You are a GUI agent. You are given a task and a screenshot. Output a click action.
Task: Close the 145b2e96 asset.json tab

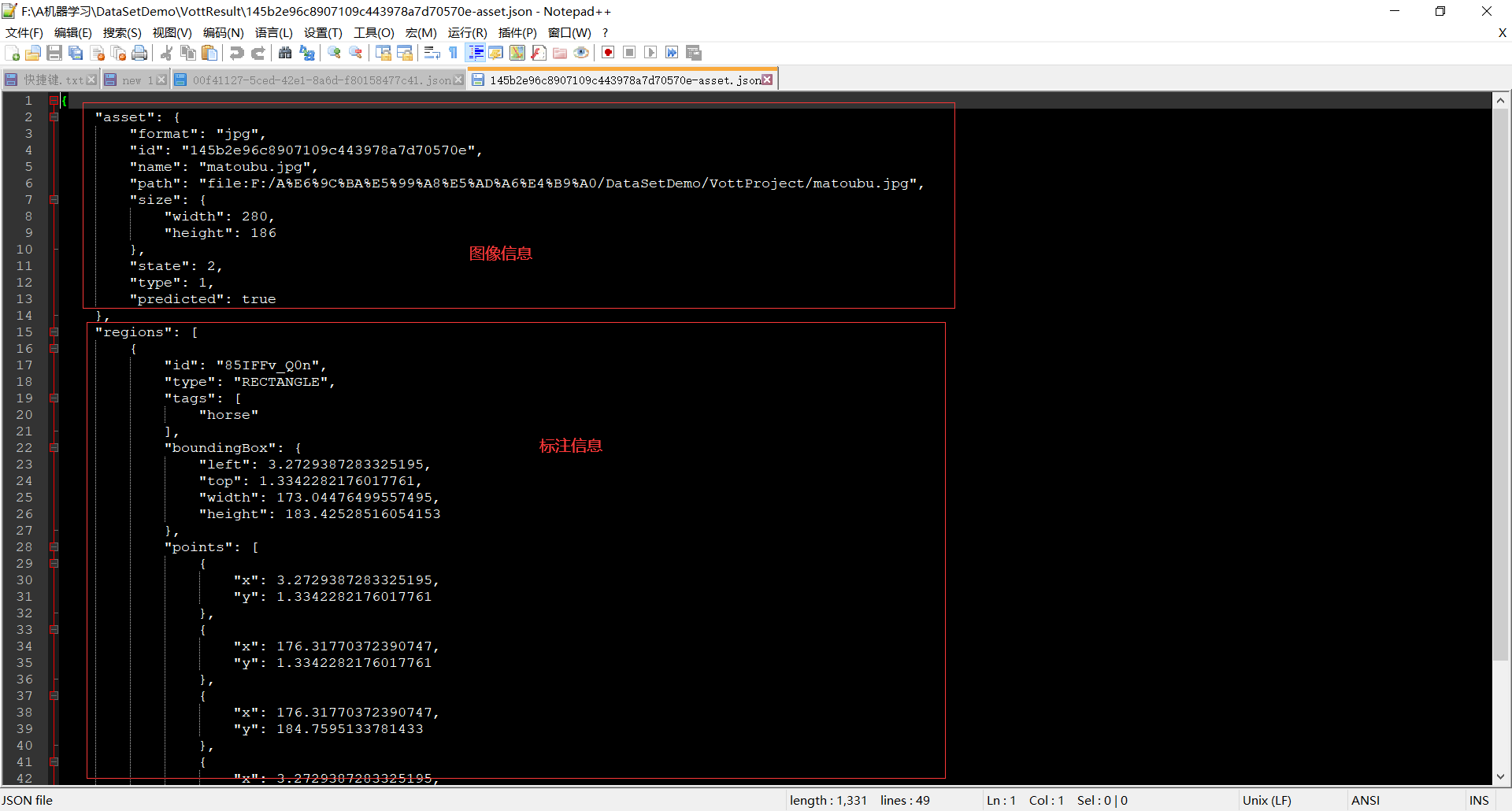[x=768, y=79]
